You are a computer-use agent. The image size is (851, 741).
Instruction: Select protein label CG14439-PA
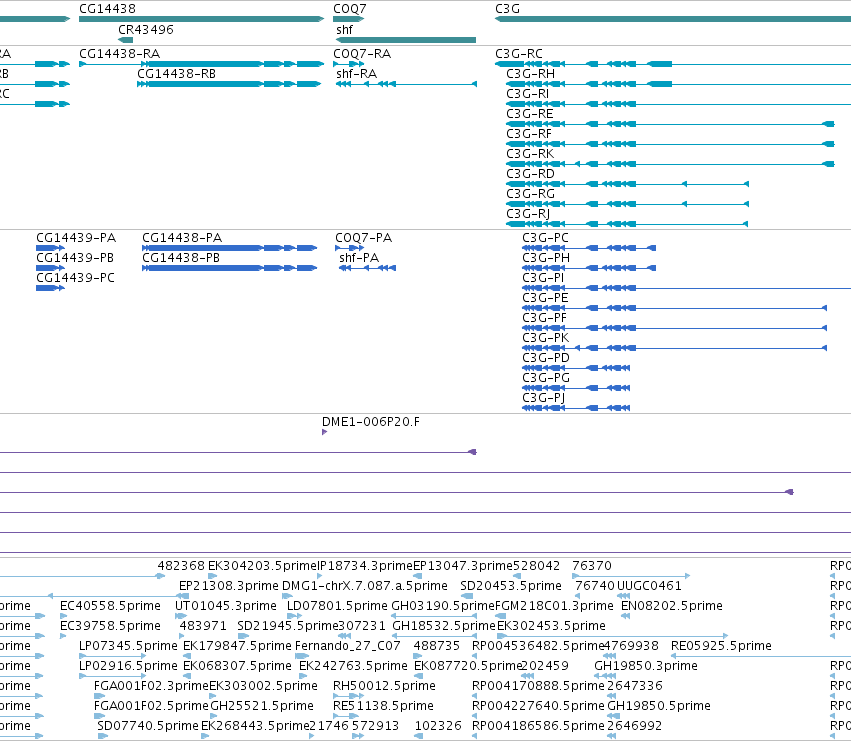tap(76, 237)
